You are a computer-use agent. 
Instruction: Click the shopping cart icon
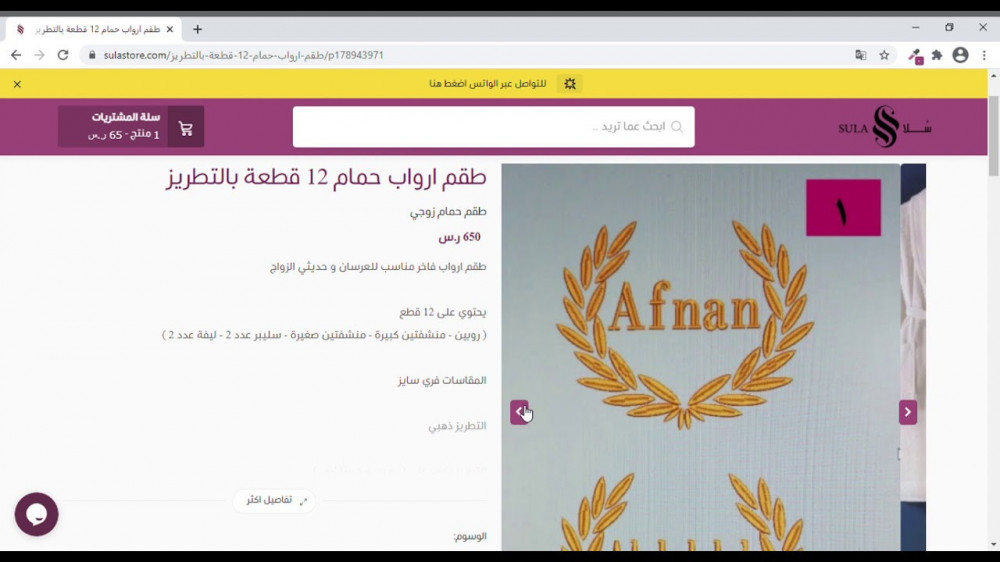(185, 128)
